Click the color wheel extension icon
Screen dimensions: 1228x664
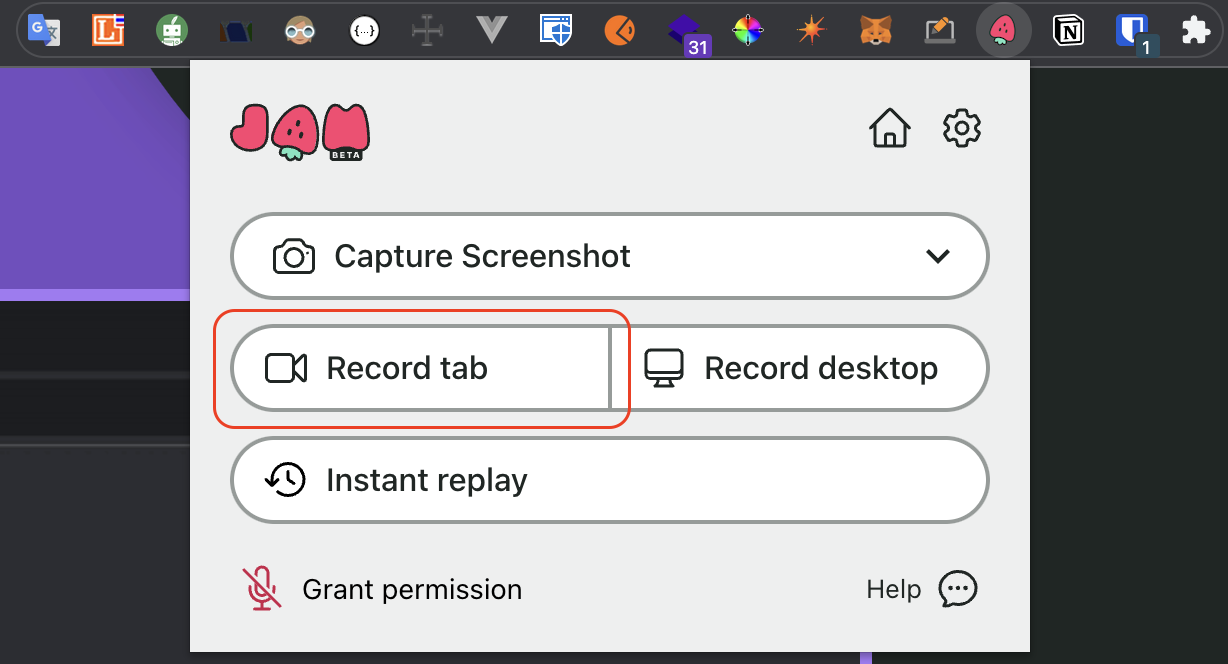747,30
